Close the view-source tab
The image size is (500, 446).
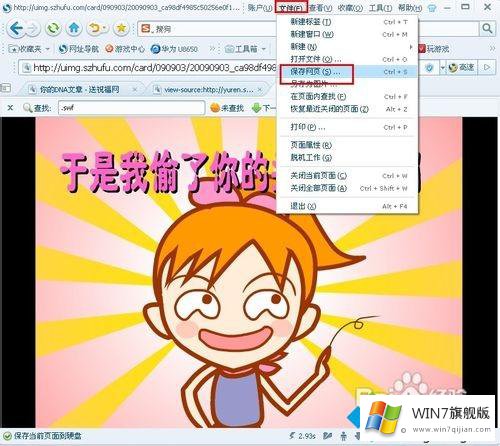pos(260,89)
